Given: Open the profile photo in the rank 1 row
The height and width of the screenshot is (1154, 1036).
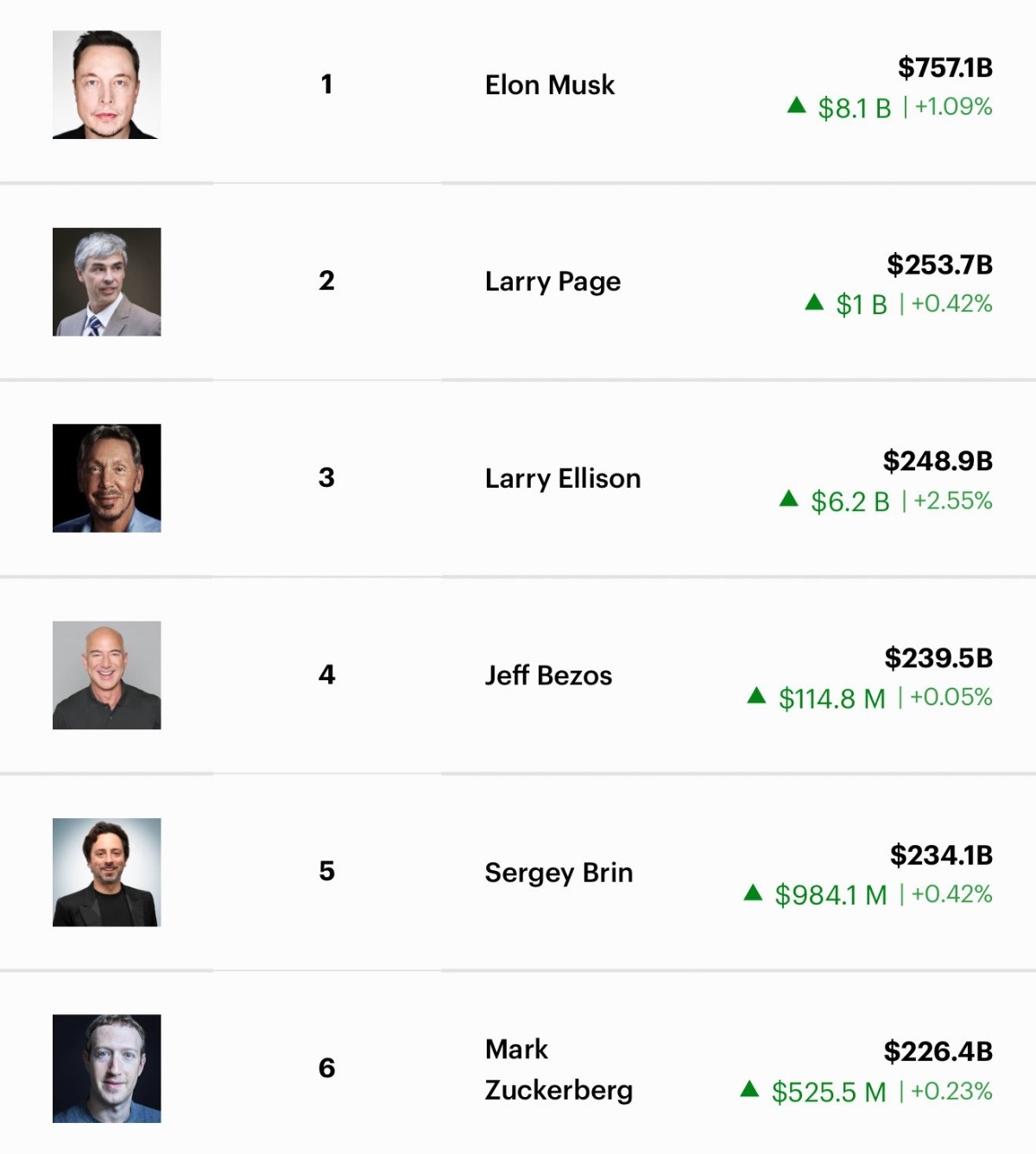Looking at the screenshot, I should [x=107, y=85].
